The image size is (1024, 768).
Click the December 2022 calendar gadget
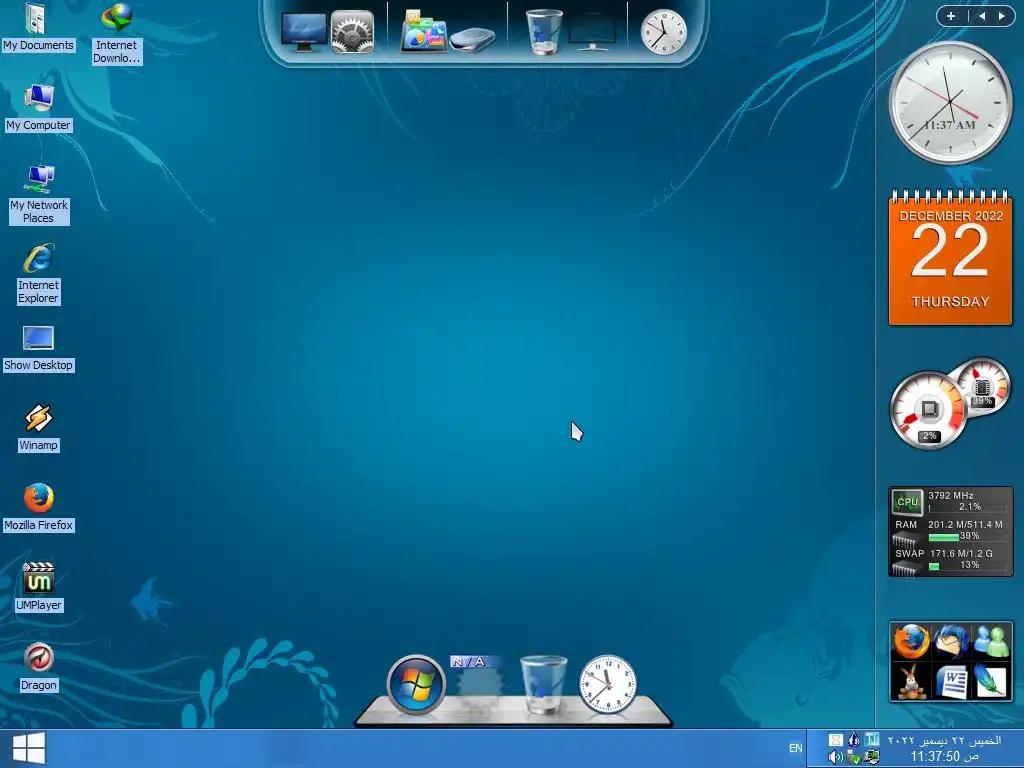[950, 257]
